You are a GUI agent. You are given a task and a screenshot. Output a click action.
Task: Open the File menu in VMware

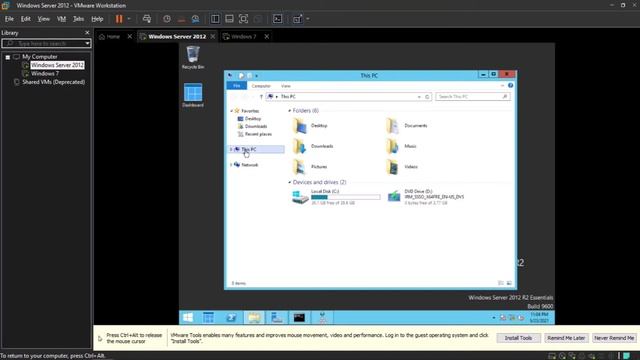(9, 19)
